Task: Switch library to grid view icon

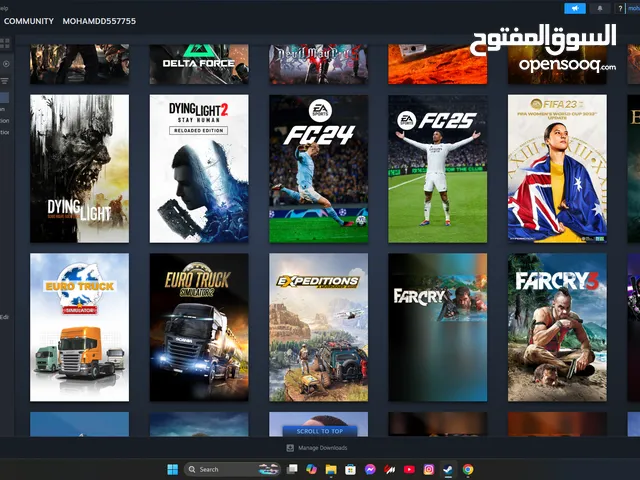Action: 5,42
